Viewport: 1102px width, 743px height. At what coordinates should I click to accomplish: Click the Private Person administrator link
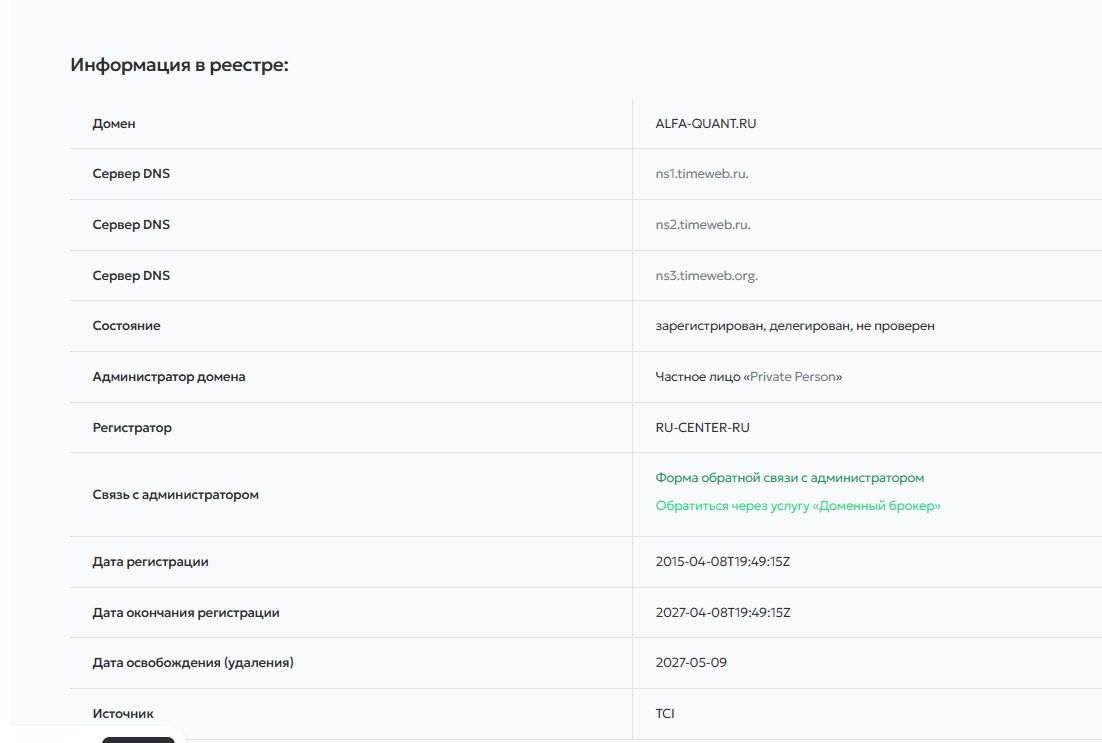pos(794,377)
